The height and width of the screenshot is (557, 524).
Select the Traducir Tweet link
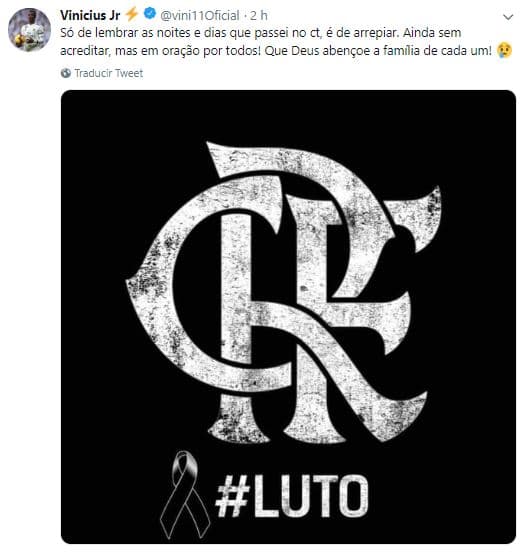109,73
